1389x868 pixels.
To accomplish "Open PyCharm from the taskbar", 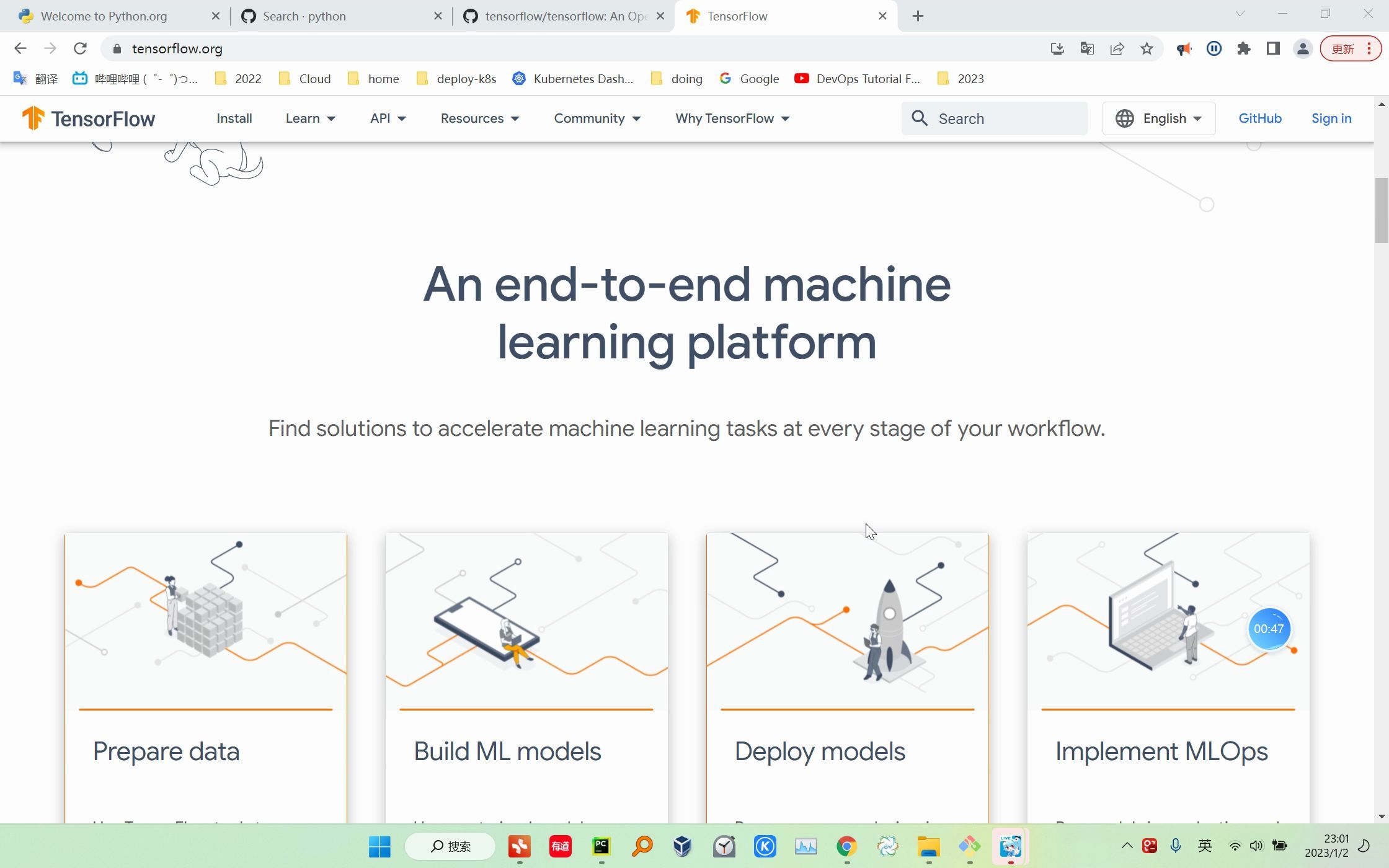I will [x=601, y=846].
